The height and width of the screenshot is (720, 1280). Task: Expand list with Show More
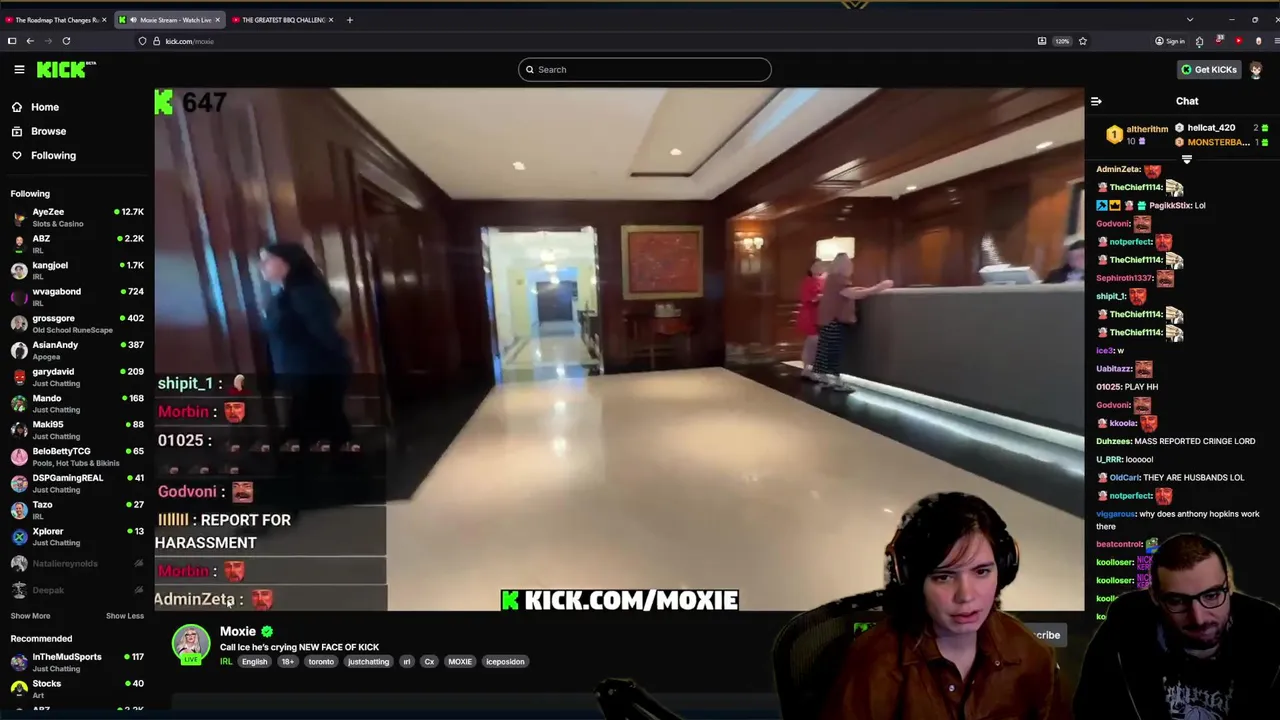click(30, 616)
